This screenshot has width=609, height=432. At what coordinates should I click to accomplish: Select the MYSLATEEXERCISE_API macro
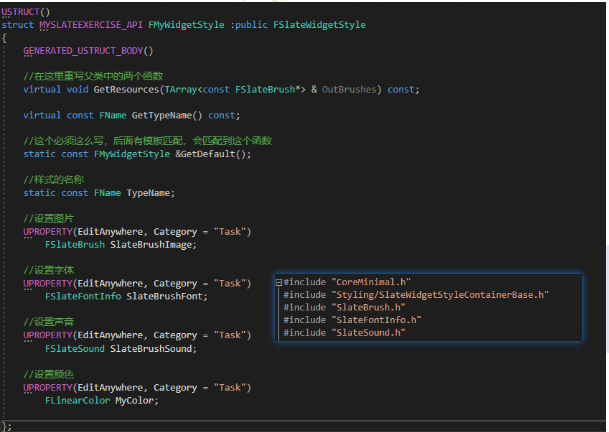(x=91, y=25)
